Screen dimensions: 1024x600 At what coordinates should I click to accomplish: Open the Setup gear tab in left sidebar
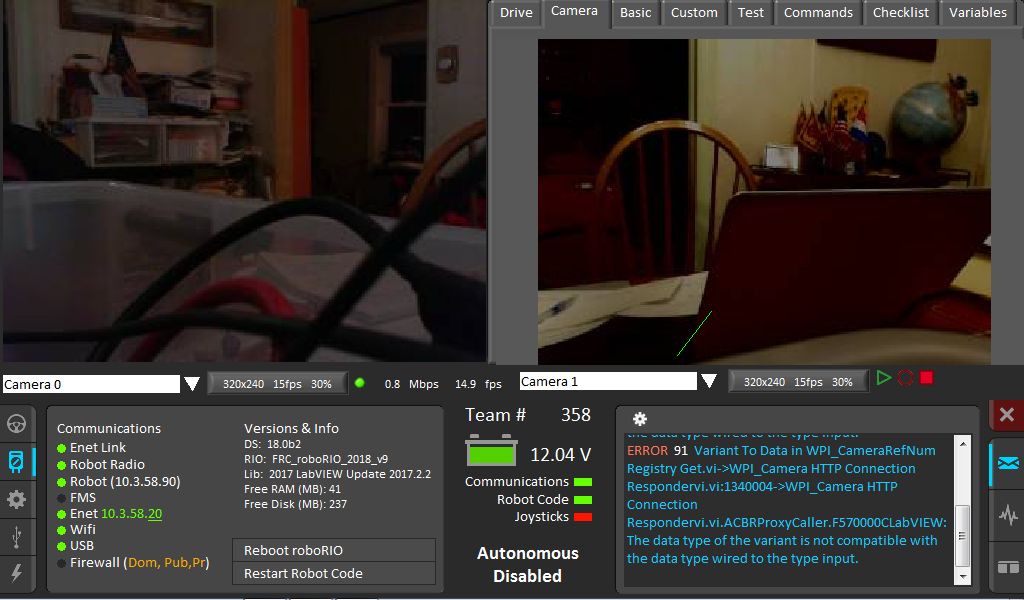click(x=16, y=499)
